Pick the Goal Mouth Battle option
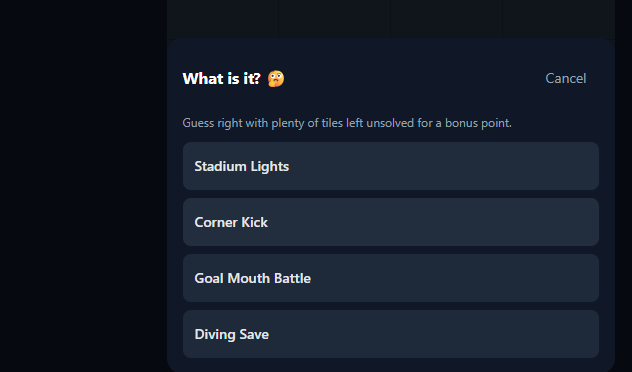This screenshot has width=632, height=372. (391, 278)
